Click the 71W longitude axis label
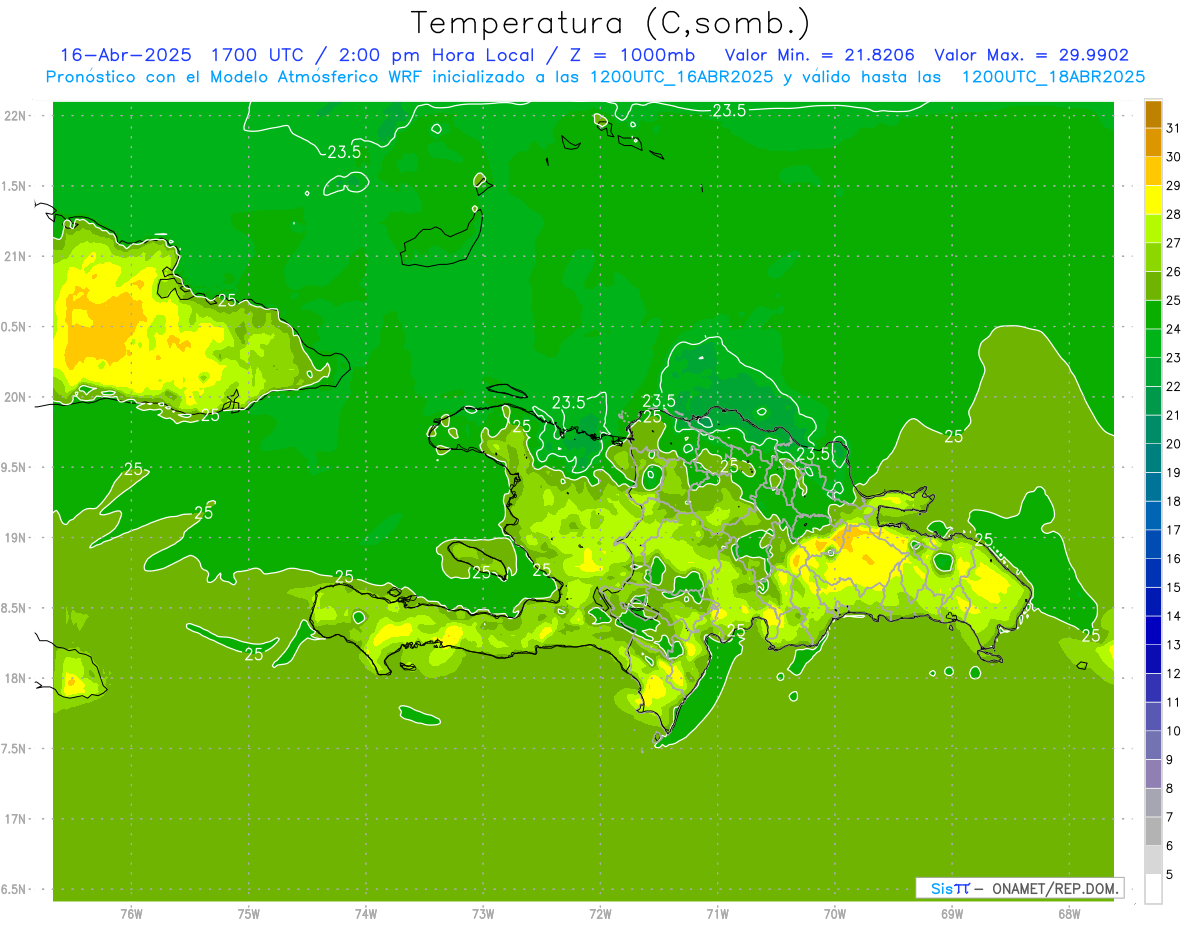Viewport: 1200px width, 927px height. click(717, 914)
